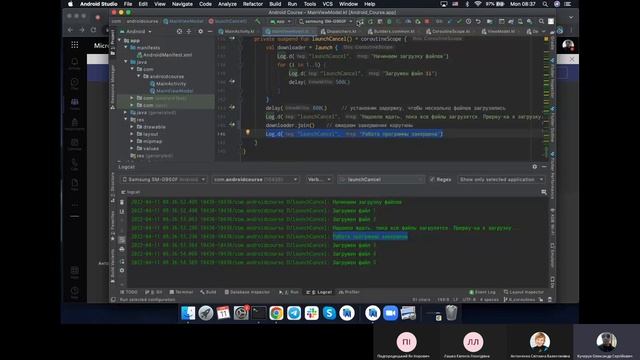Select AndroidManifest.xml in project tree
The image size is (640, 360).
[x=164, y=55]
